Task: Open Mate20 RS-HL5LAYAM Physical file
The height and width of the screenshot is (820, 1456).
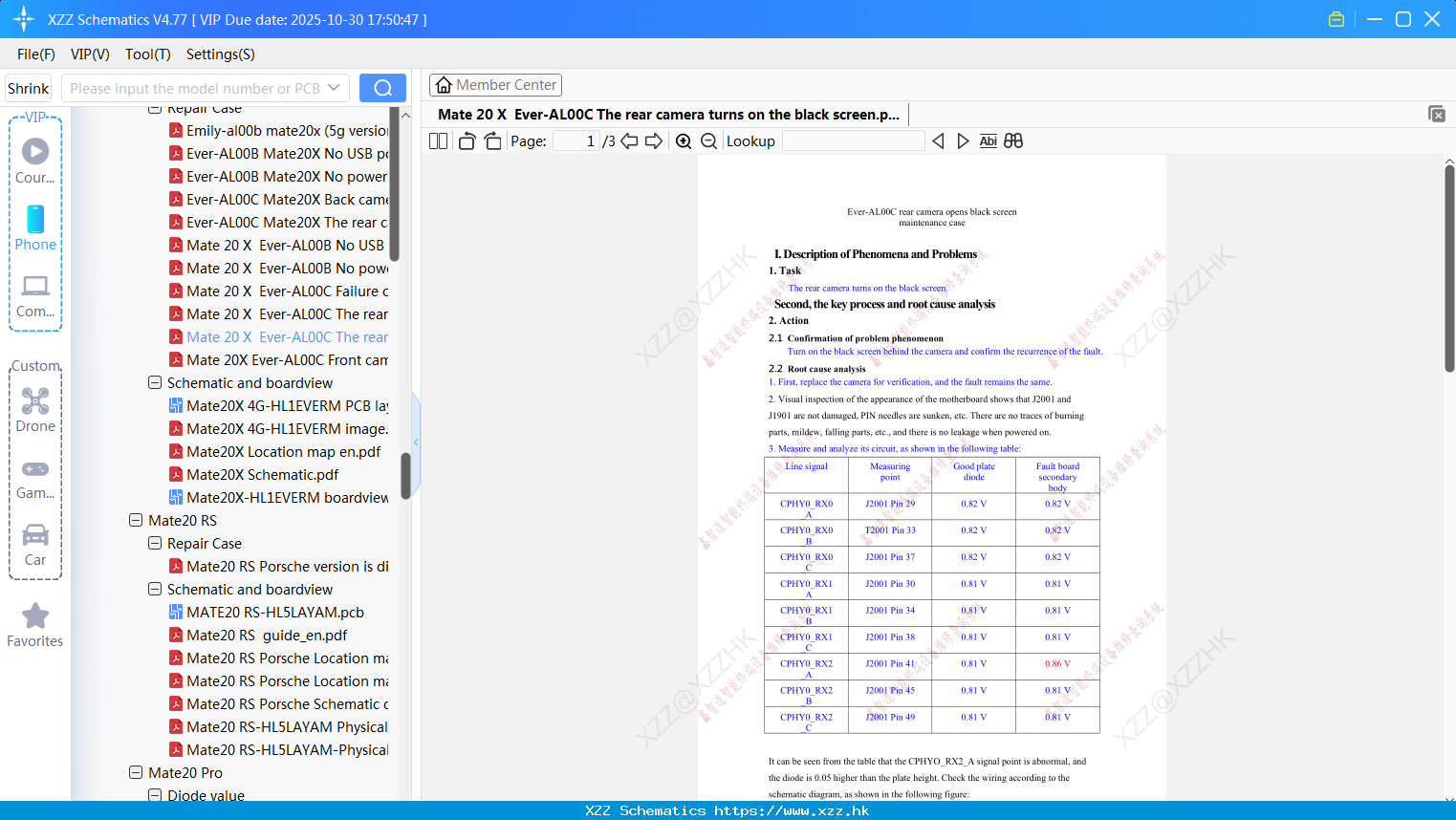Action: click(x=278, y=726)
